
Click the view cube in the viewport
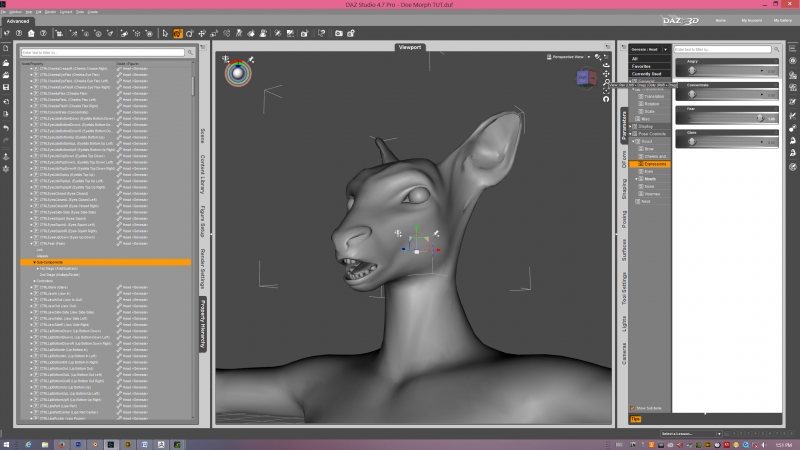584,79
